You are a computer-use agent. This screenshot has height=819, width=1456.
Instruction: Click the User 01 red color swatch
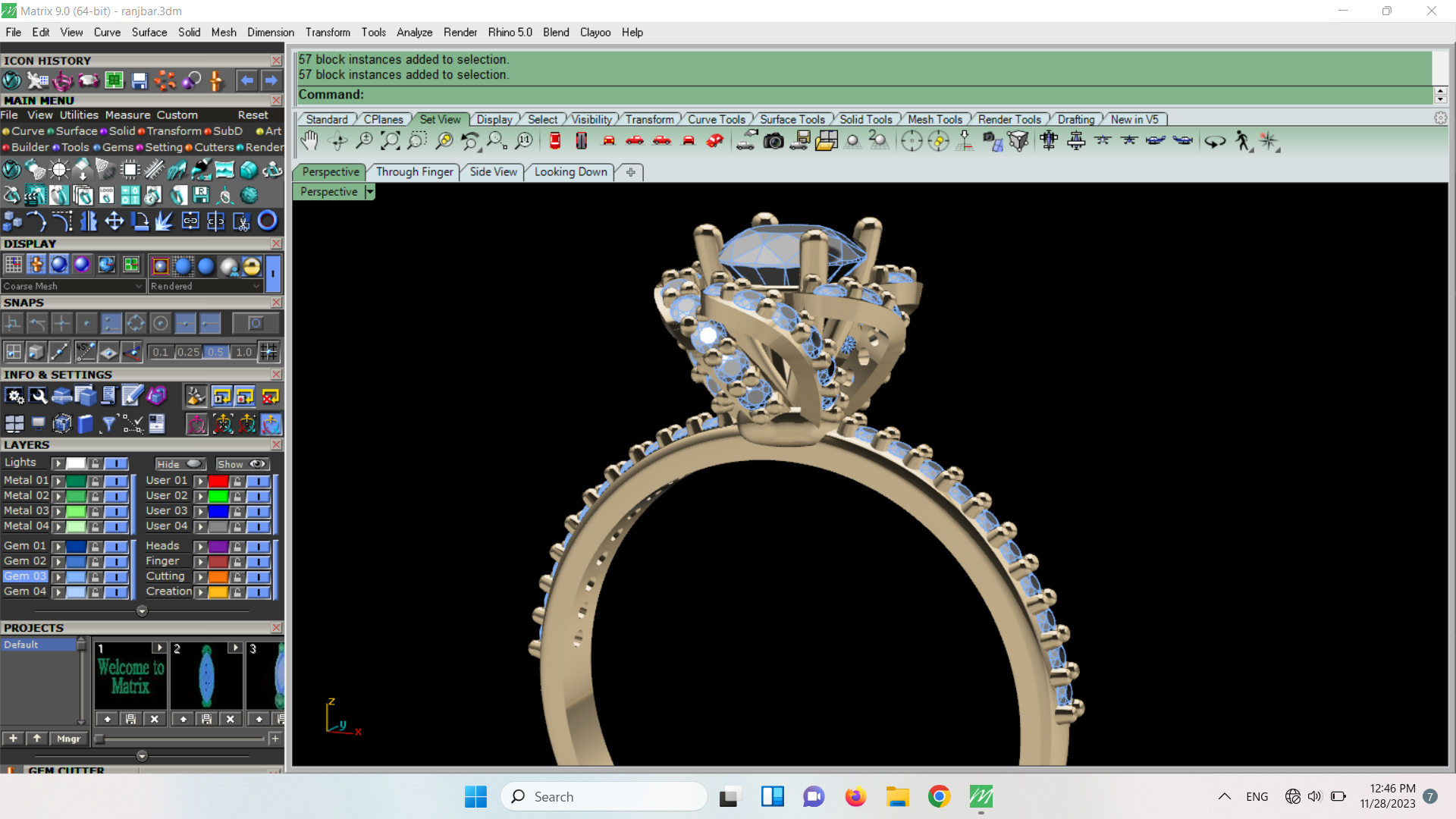click(218, 481)
